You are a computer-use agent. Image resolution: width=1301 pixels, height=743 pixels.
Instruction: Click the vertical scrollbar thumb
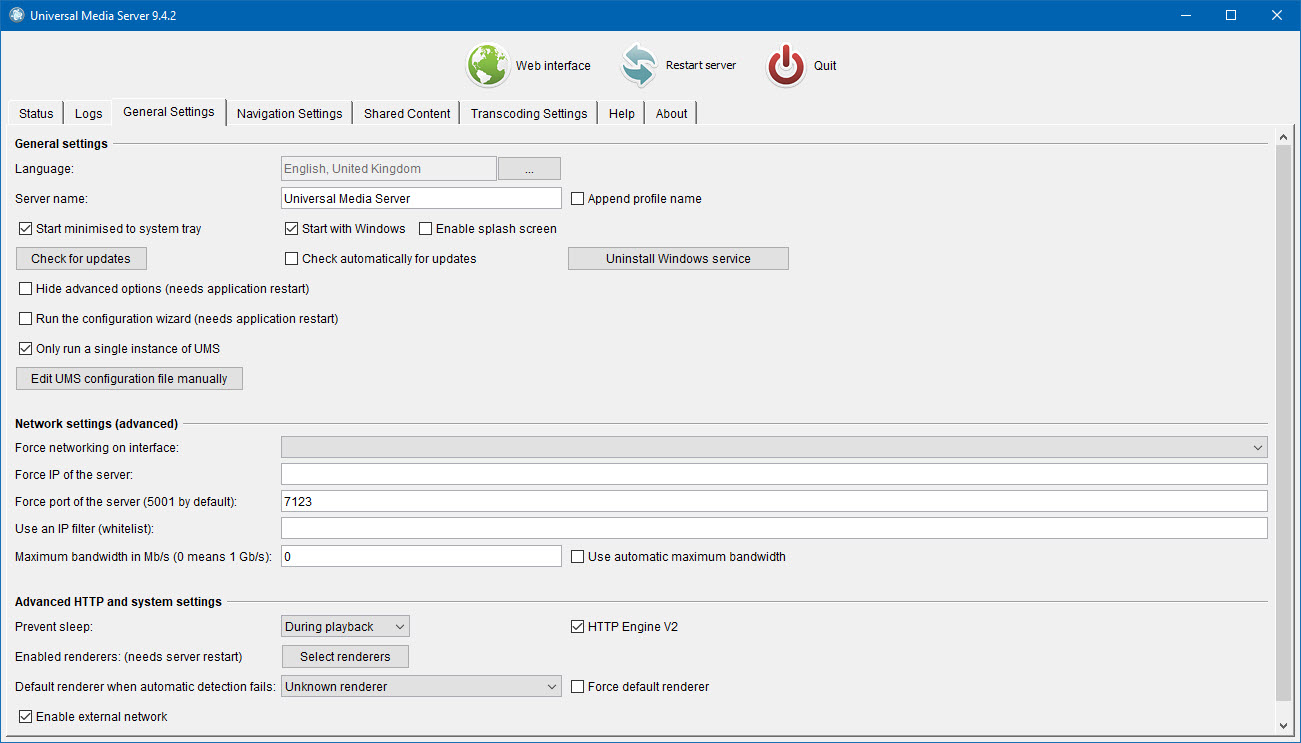1285,423
